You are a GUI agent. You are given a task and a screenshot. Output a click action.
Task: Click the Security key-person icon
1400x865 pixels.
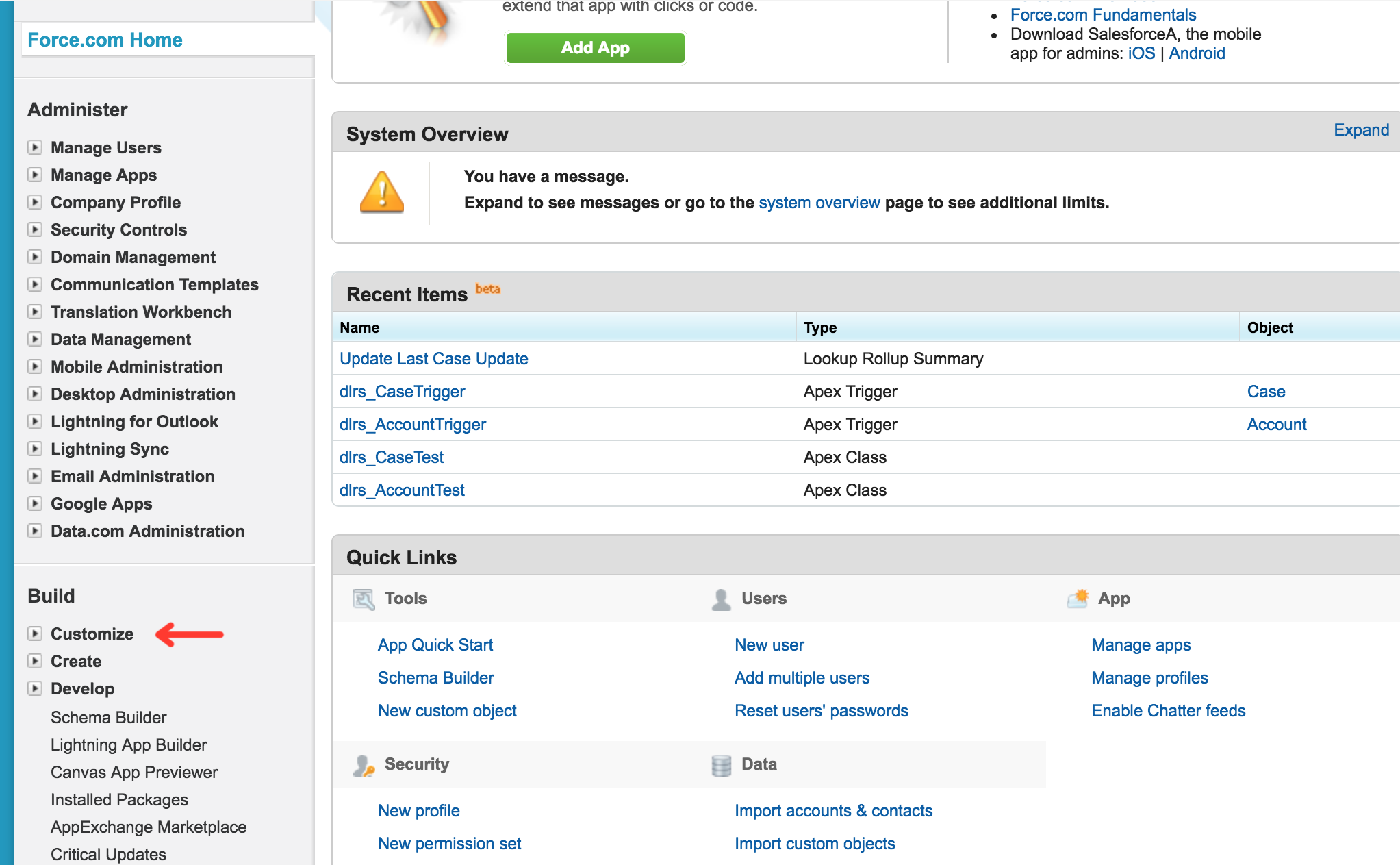pos(364,765)
